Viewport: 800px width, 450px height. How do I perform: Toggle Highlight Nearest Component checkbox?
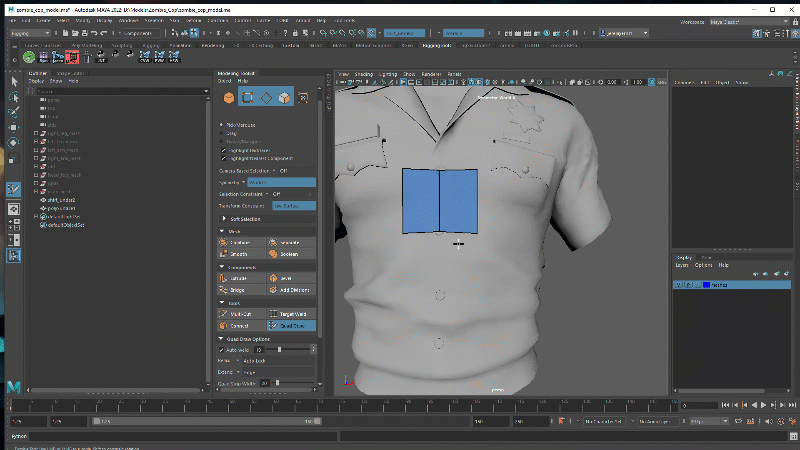(222, 158)
